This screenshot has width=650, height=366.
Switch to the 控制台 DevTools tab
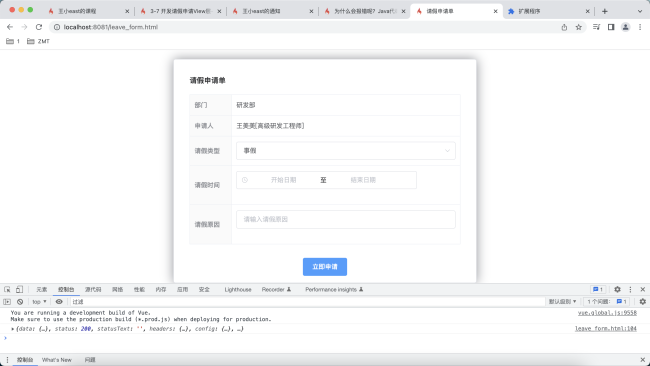point(66,289)
